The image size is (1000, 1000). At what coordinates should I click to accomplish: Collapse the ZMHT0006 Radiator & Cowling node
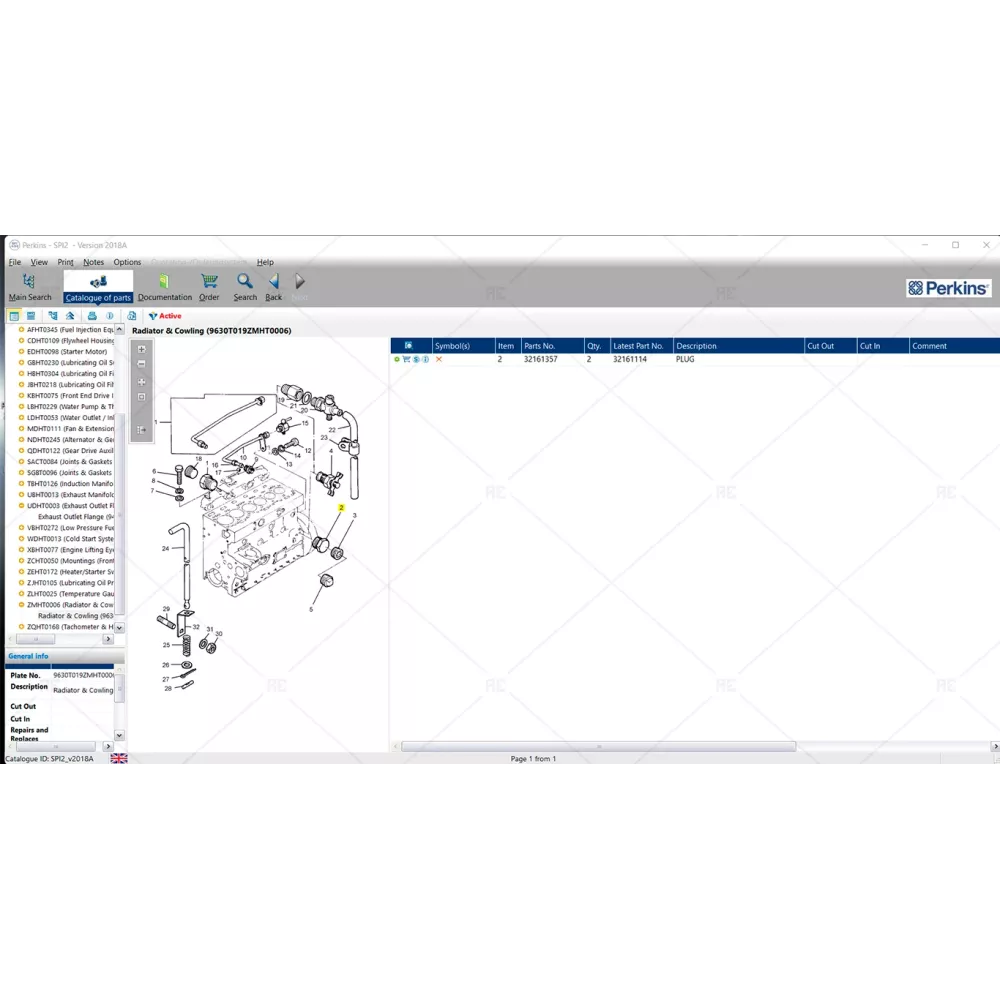tap(21, 605)
